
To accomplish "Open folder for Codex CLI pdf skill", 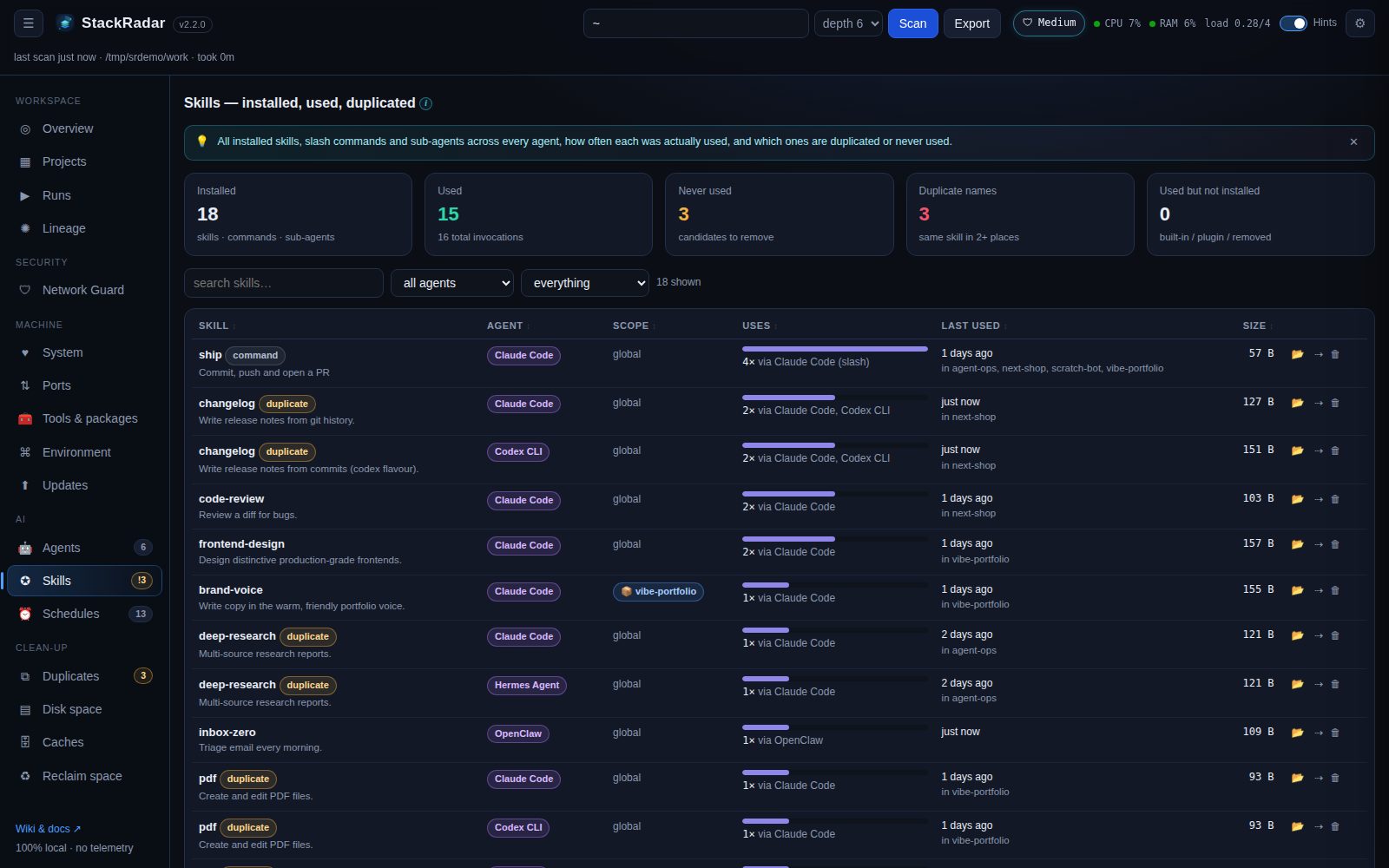I will pos(1297,826).
